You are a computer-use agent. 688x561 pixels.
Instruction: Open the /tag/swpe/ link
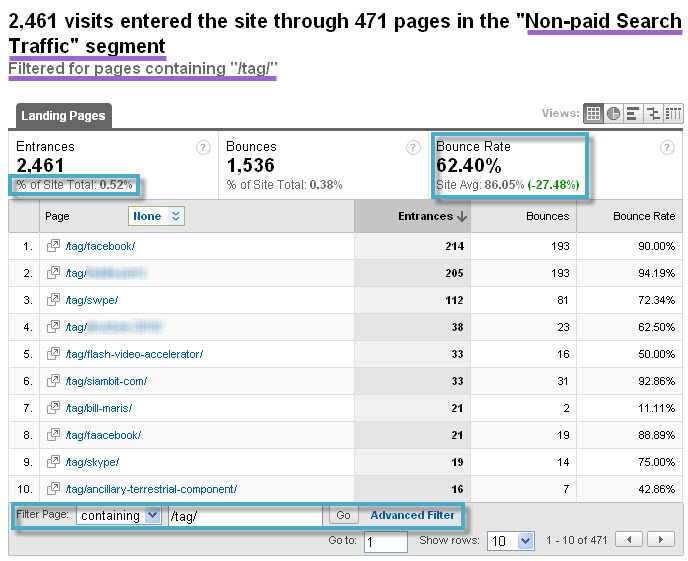point(92,300)
